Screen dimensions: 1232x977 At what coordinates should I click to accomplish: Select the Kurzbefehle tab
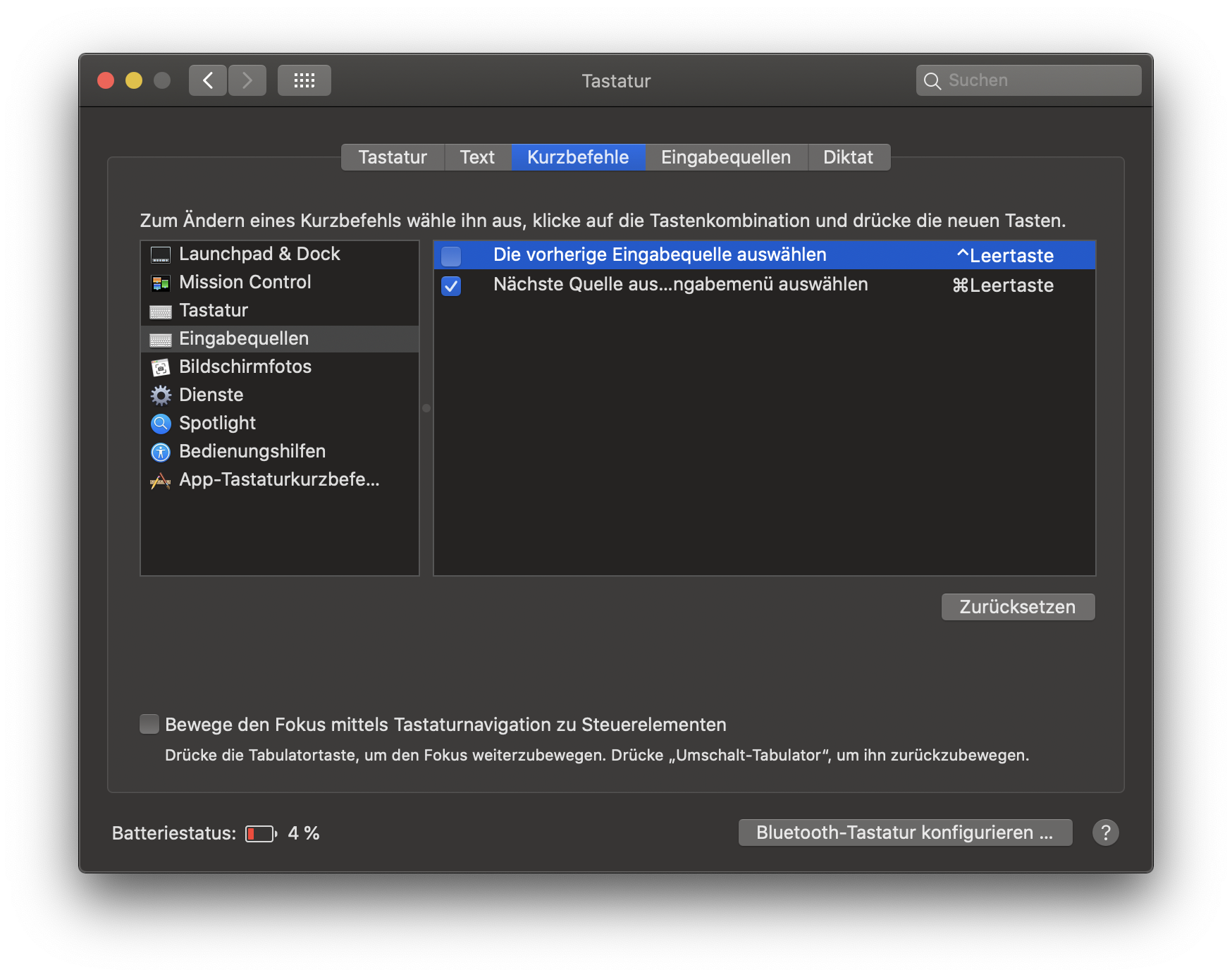(x=578, y=157)
